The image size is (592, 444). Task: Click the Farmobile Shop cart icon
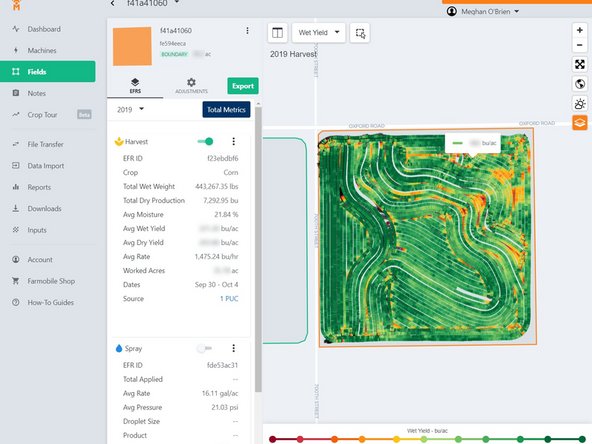pos(16,281)
